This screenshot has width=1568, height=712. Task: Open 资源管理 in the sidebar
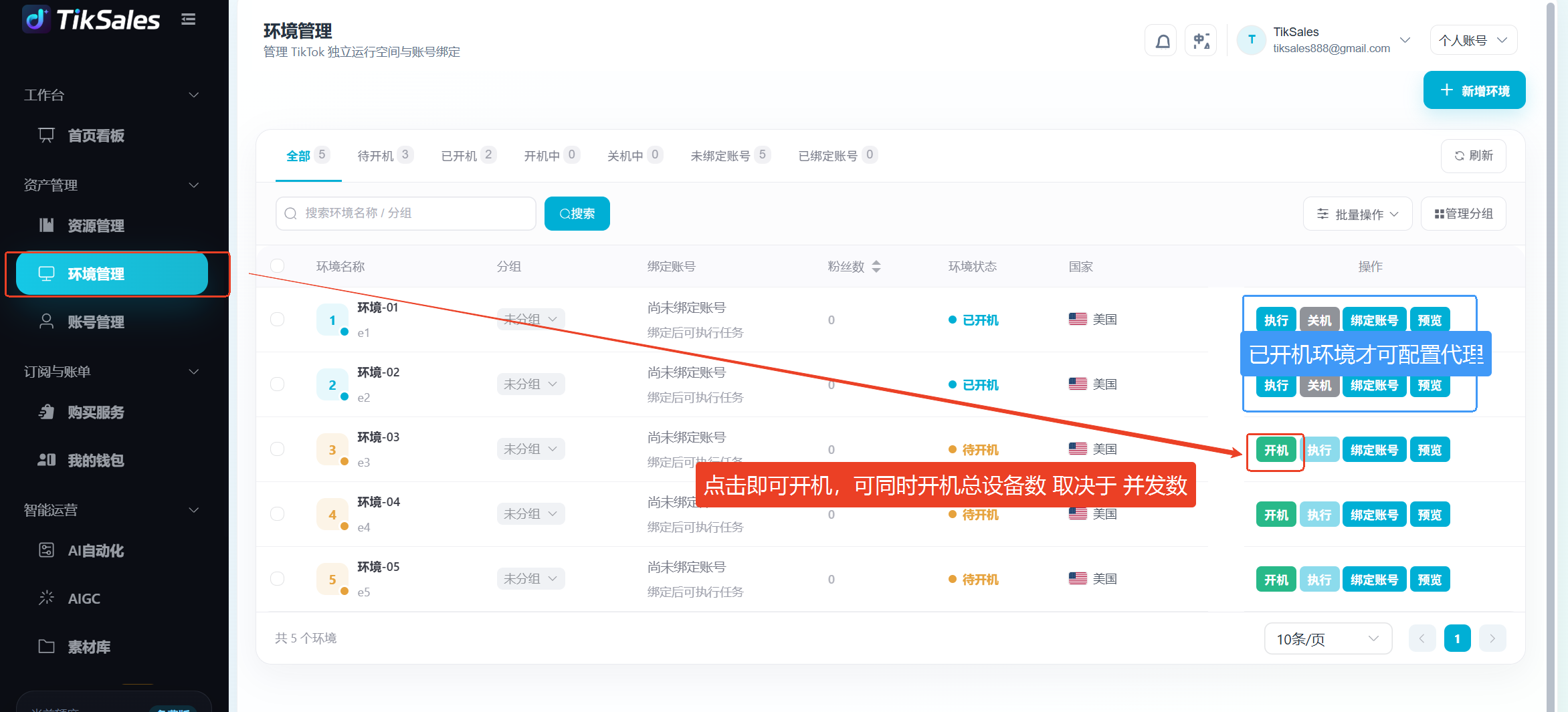111,225
